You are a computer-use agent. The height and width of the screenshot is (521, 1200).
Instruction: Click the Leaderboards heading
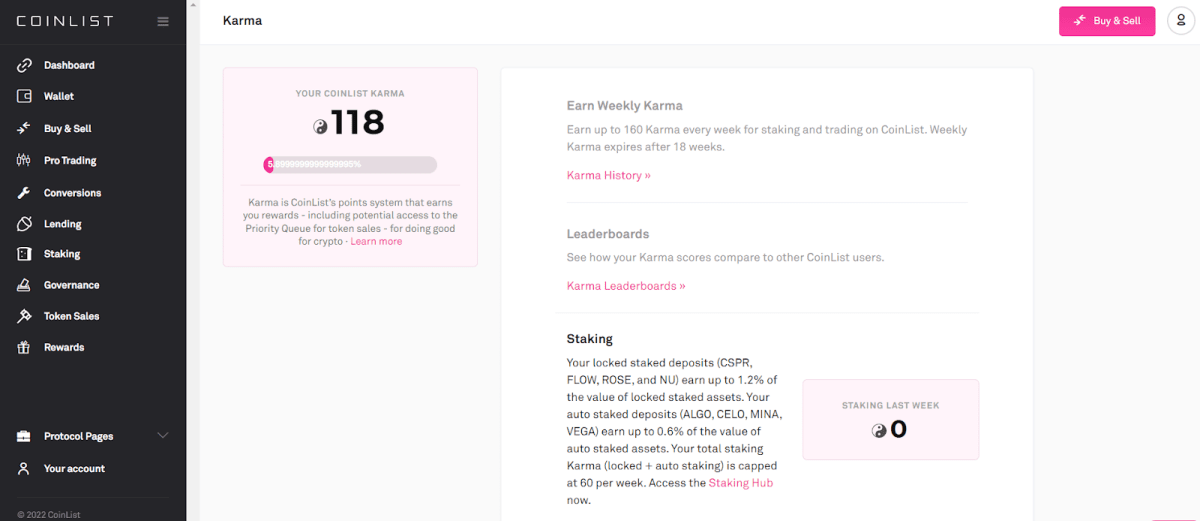tap(608, 234)
